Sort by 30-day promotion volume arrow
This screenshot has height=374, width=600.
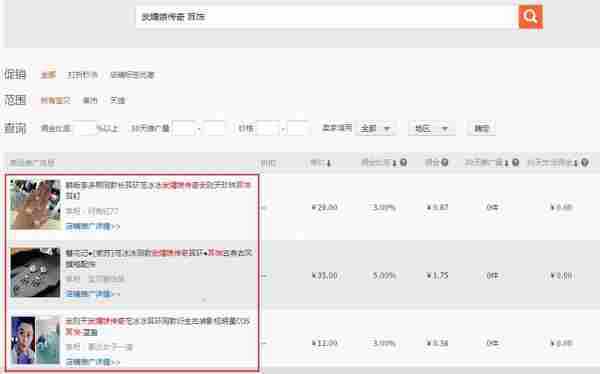click(x=506, y=163)
